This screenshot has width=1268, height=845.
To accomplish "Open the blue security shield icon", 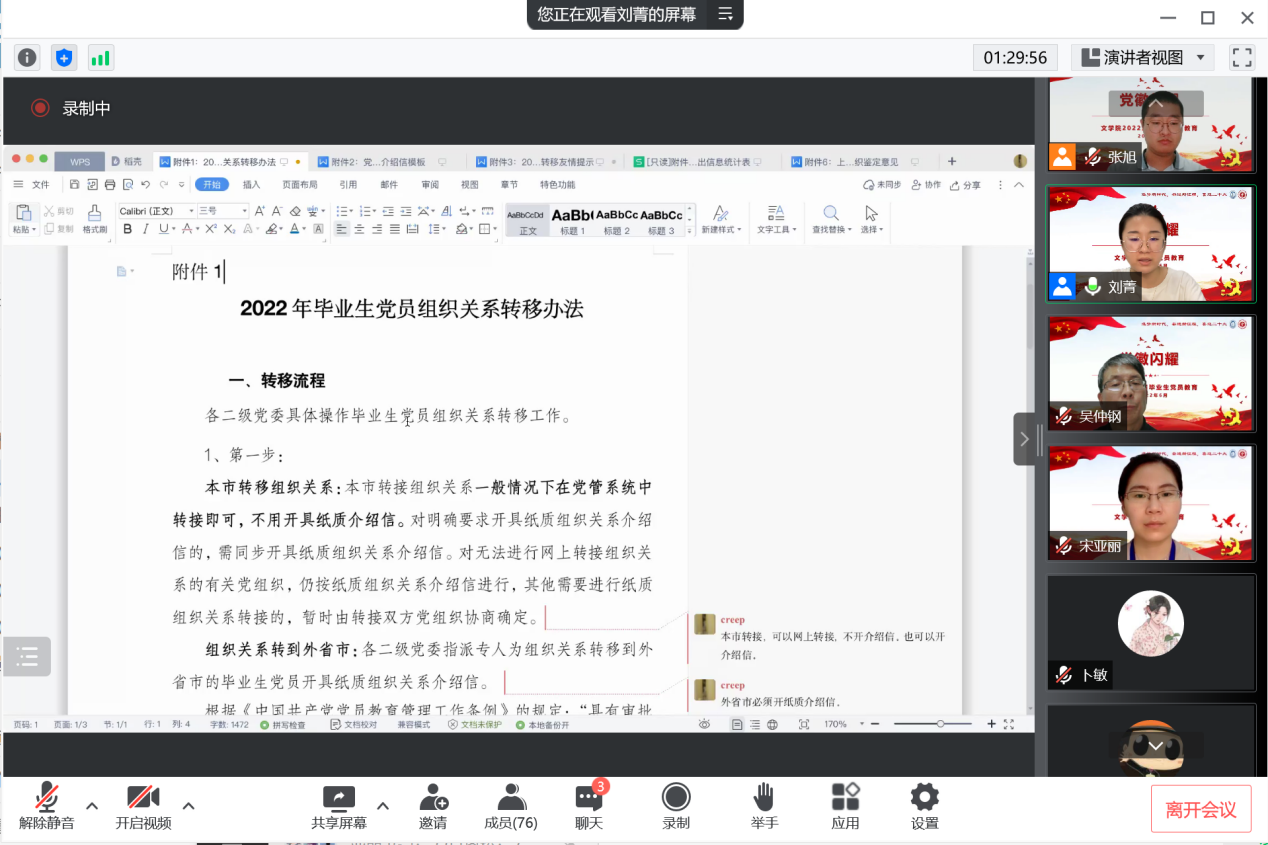I will [x=64, y=58].
